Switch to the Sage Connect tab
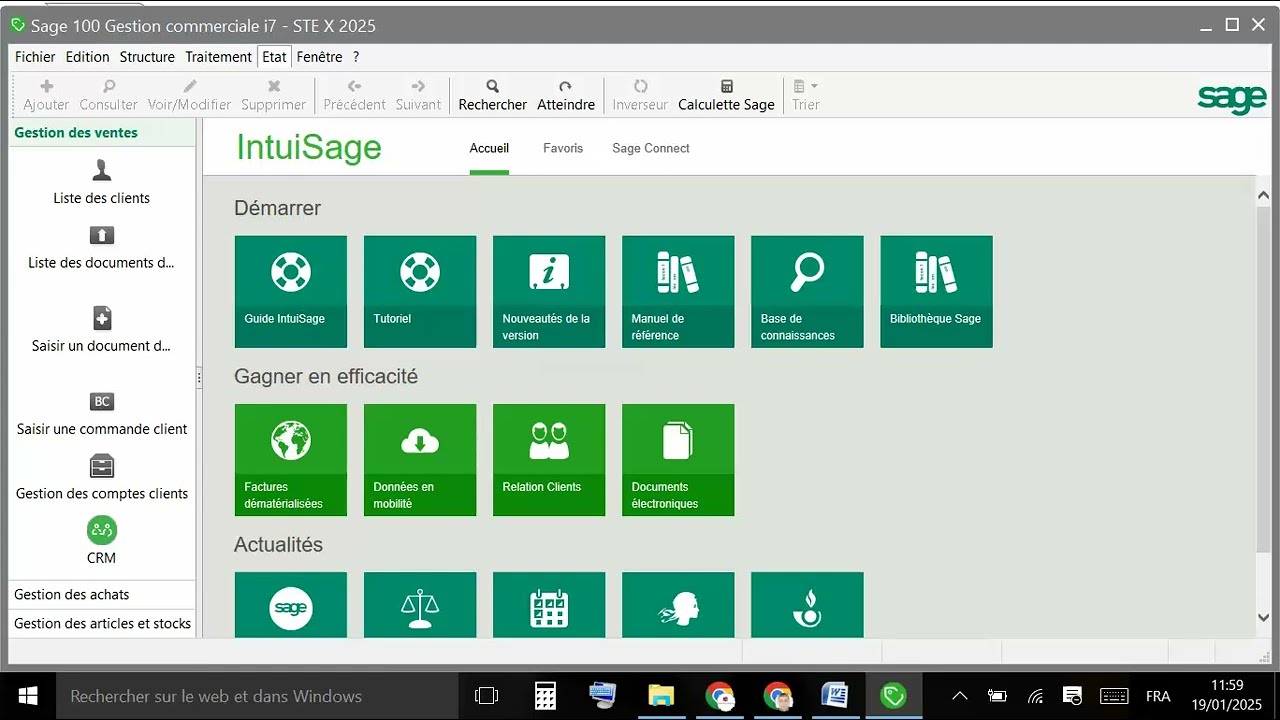1280x720 pixels. [x=651, y=148]
